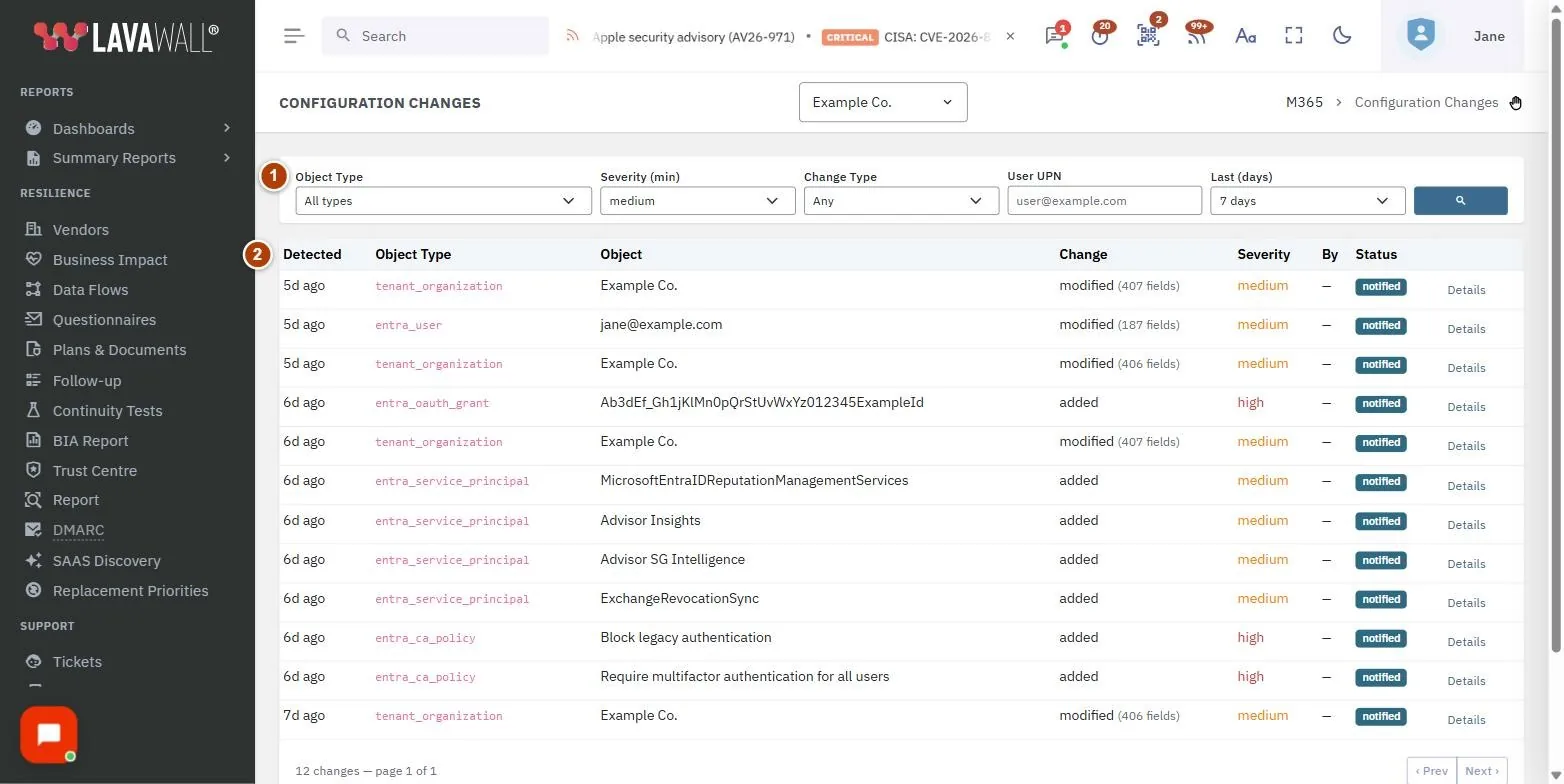Screen dimensions: 1564x784
Task: Open the Dashboards sidebar icon
Action: (x=33, y=128)
